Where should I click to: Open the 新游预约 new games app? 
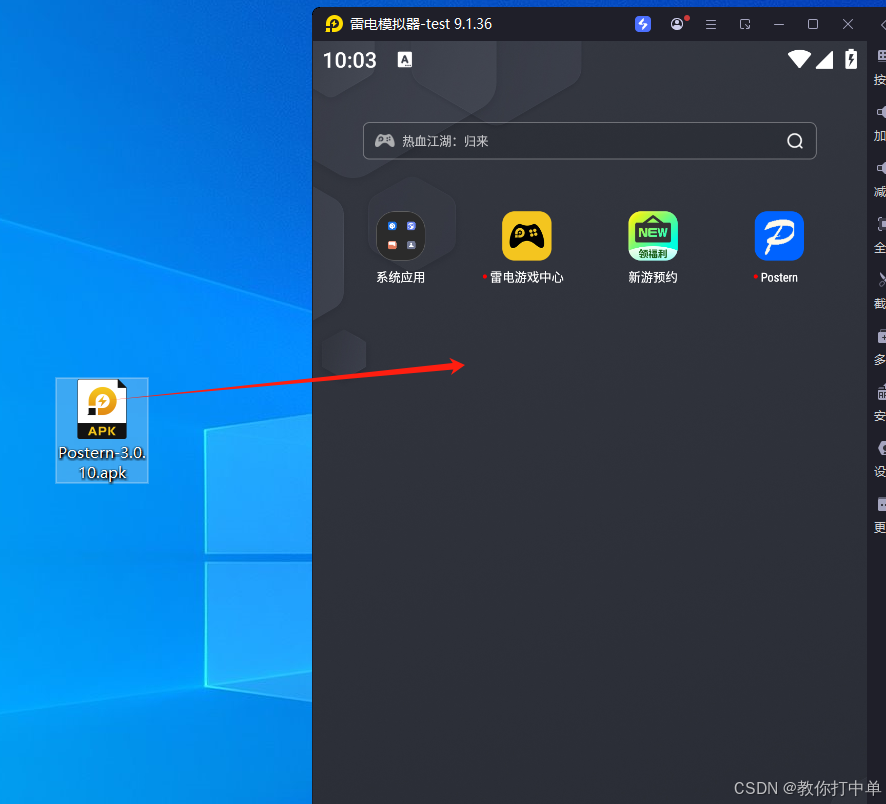click(x=653, y=236)
